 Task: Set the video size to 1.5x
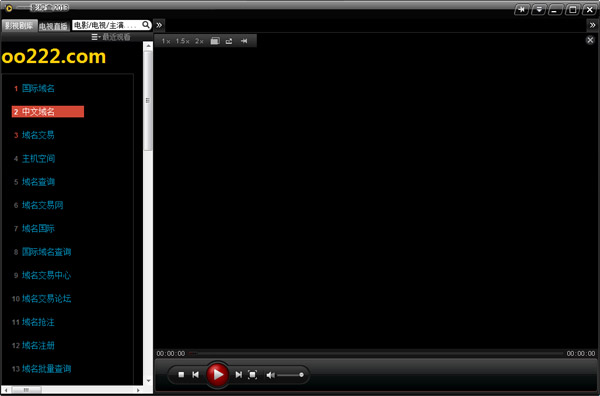point(183,41)
